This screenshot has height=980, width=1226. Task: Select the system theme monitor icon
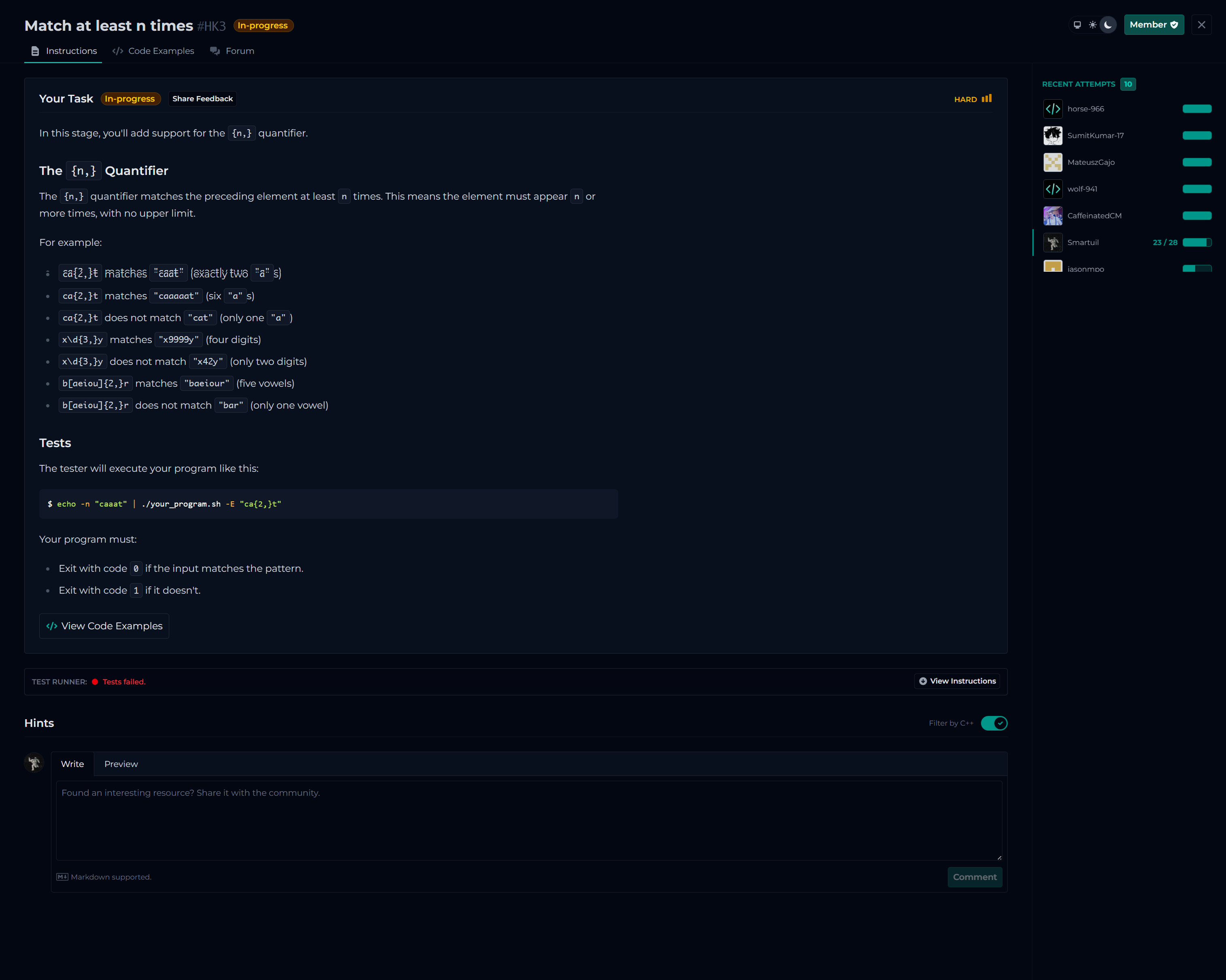click(1077, 25)
